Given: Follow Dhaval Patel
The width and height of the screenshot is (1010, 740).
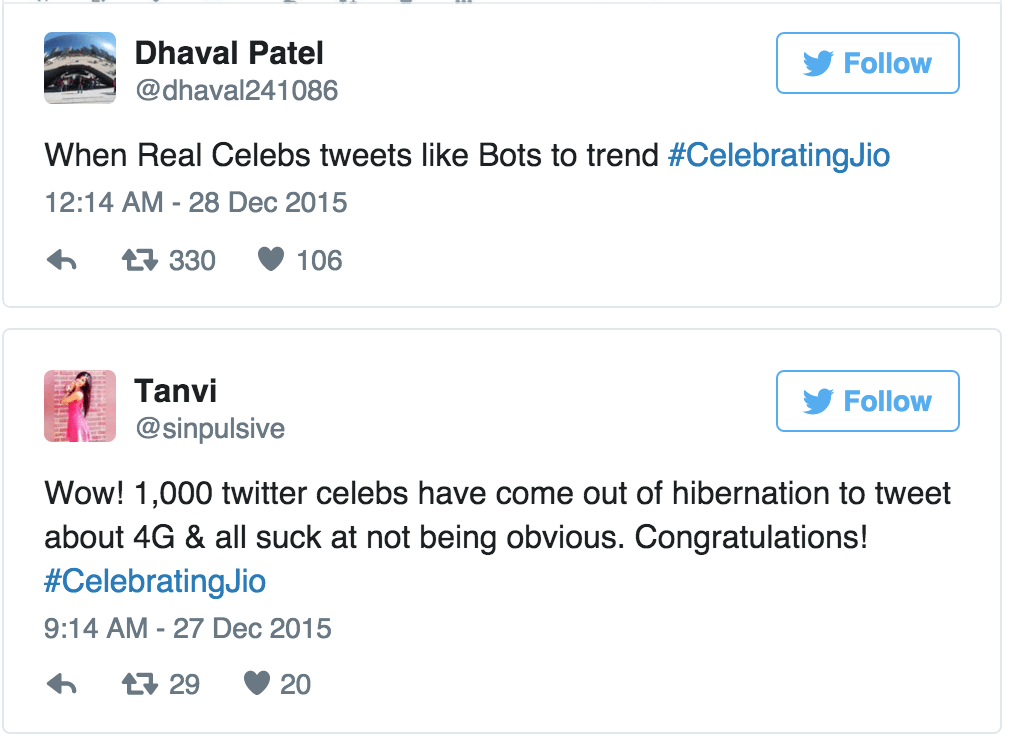Looking at the screenshot, I should 867,63.
